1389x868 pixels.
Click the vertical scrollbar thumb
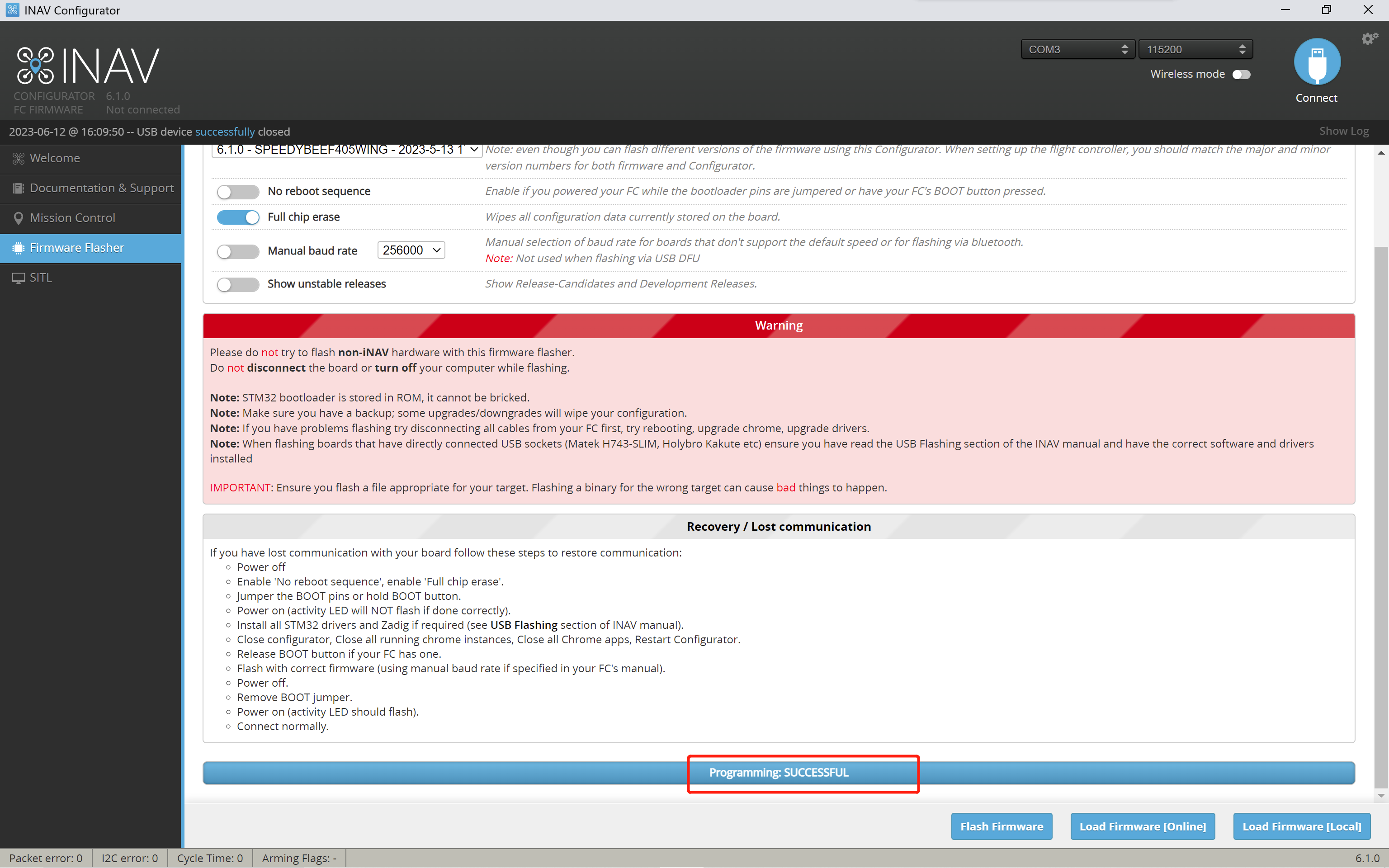tap(1381, 517)
